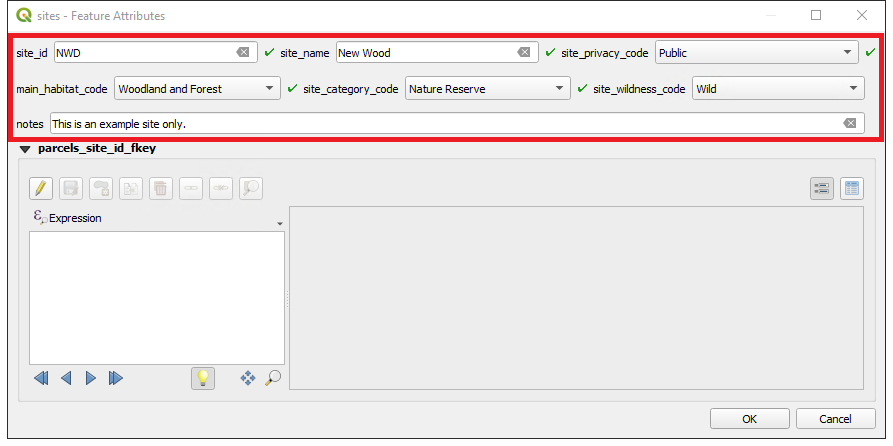Click the main_habitat_code label
Screen dimensions: 893x446
pyautogui.click(x=62, y=89)
